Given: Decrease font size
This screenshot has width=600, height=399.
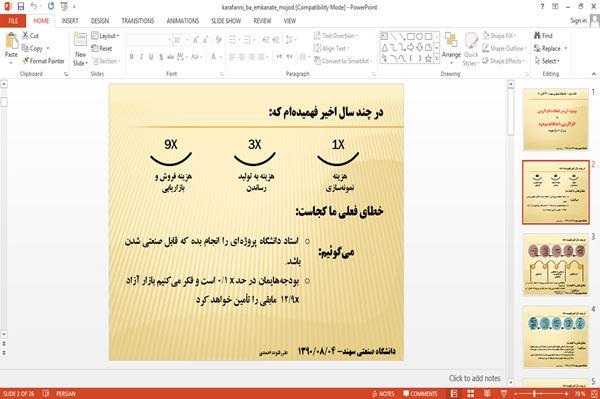Looking at the screenshot, I should click(x=206, y=40).
